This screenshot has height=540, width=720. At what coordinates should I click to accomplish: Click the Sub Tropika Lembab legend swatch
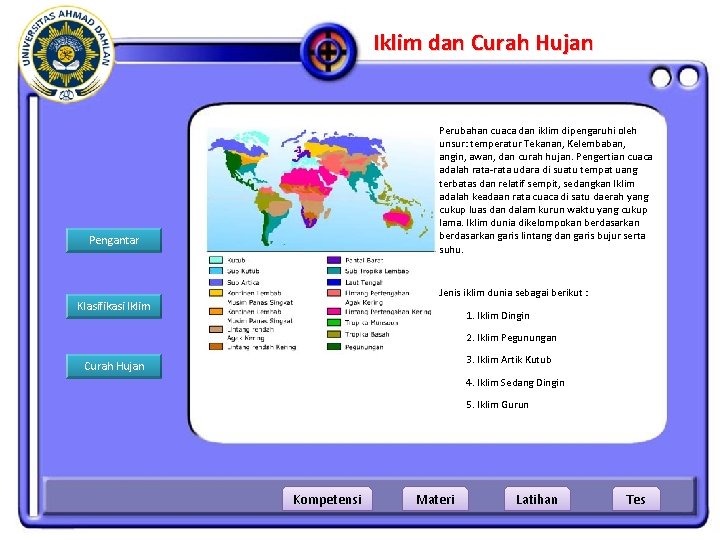(334, 271)
